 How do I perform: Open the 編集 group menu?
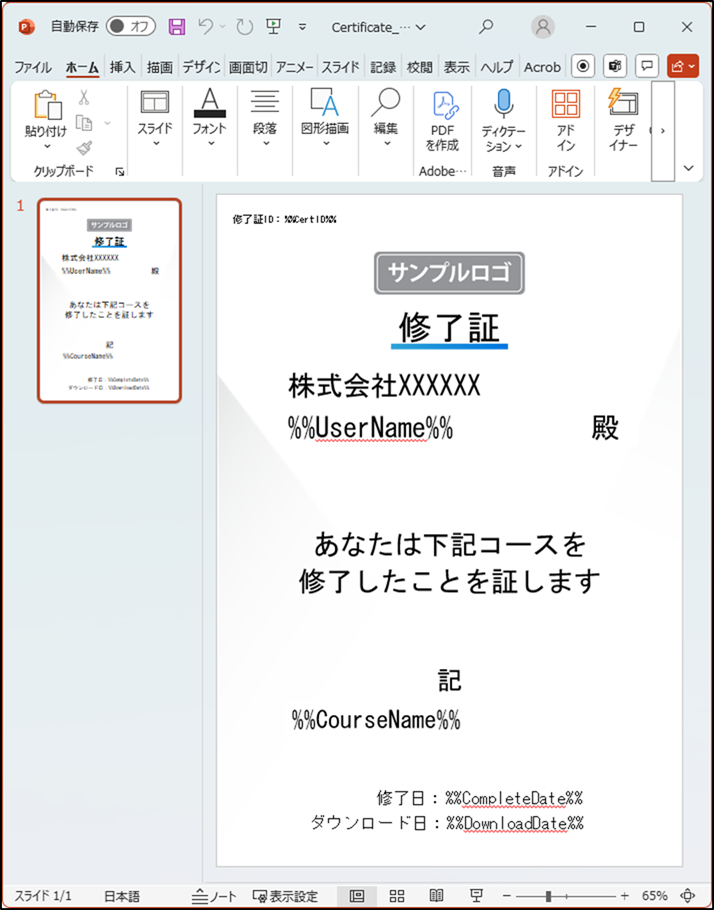pyautogui.click(x=386, y=118)
